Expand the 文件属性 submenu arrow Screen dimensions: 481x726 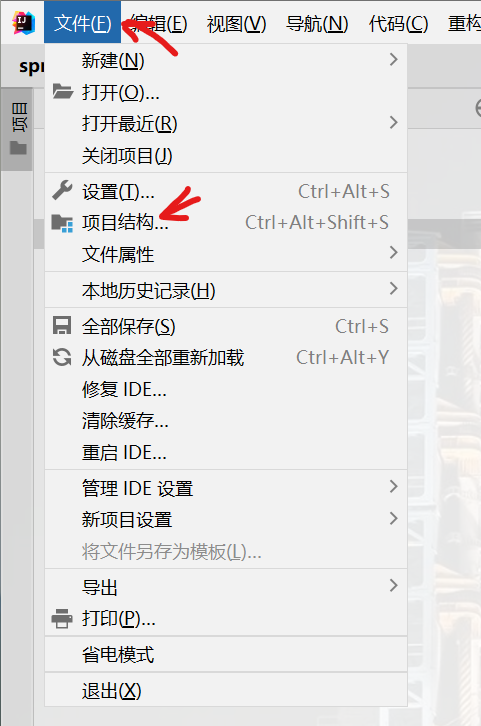[x=394, y=252]
